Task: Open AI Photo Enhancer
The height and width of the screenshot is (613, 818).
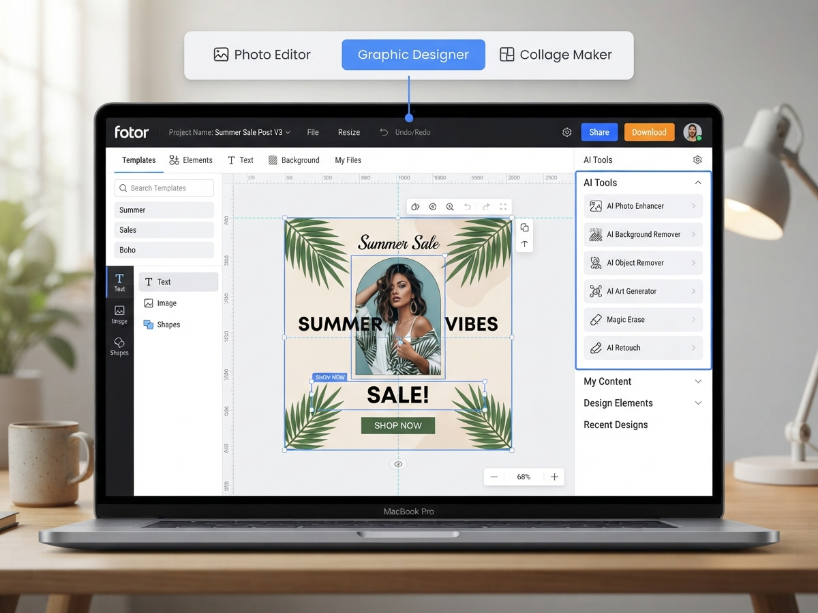Action: [x=643, y=206]
